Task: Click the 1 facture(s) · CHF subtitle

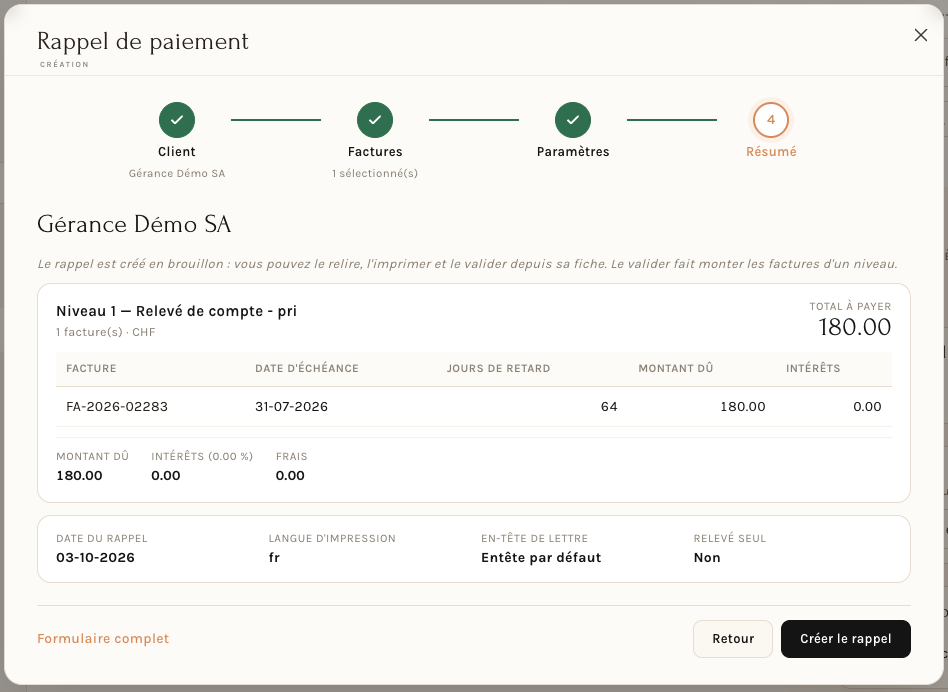Action: coord(106,332)
